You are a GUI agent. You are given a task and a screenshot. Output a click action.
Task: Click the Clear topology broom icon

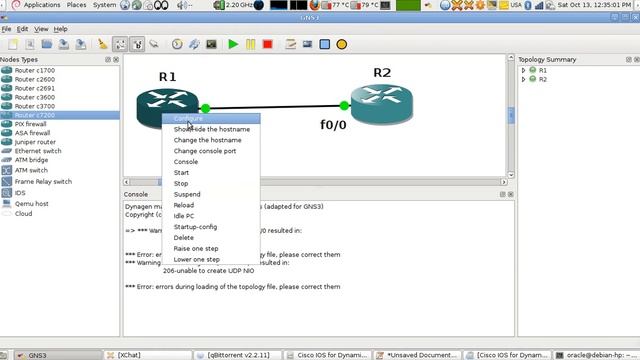point(102,44)
